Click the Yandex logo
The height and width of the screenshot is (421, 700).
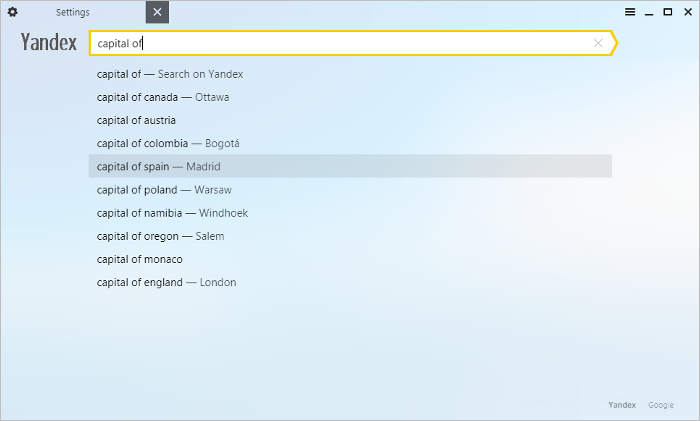[x=49, y=42]
